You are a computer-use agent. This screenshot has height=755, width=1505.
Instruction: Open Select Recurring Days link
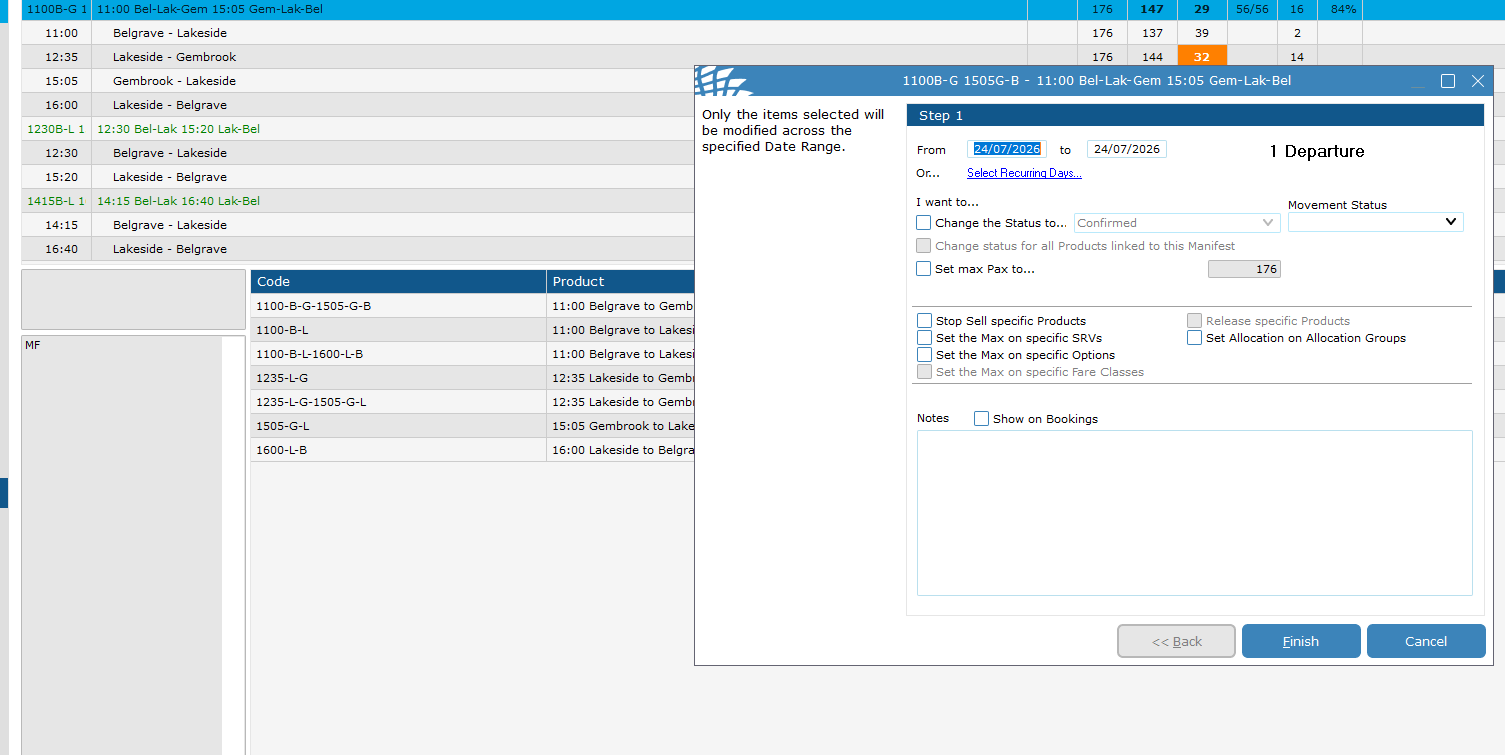pos(1024,173)
